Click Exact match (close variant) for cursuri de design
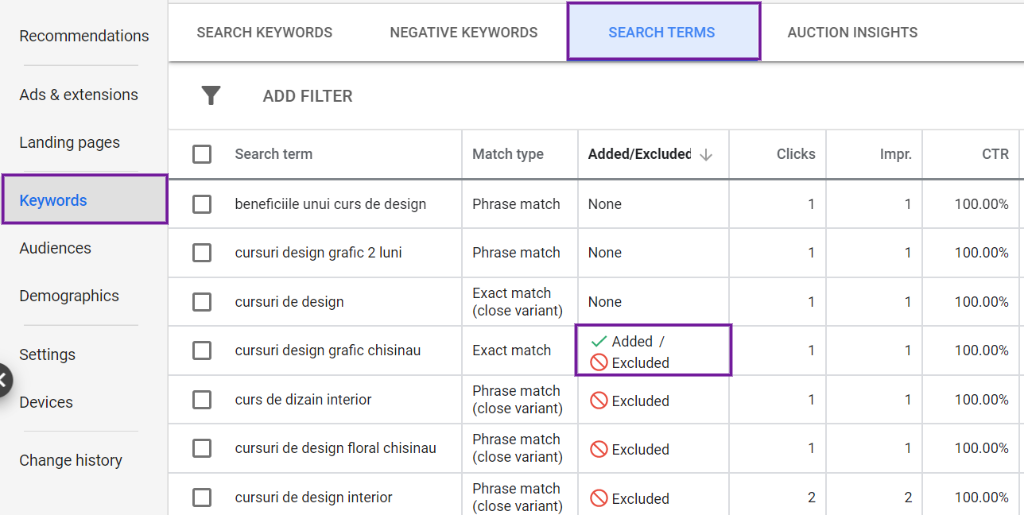This screenshot has height=515, width=1024. [x=517, y=302]
